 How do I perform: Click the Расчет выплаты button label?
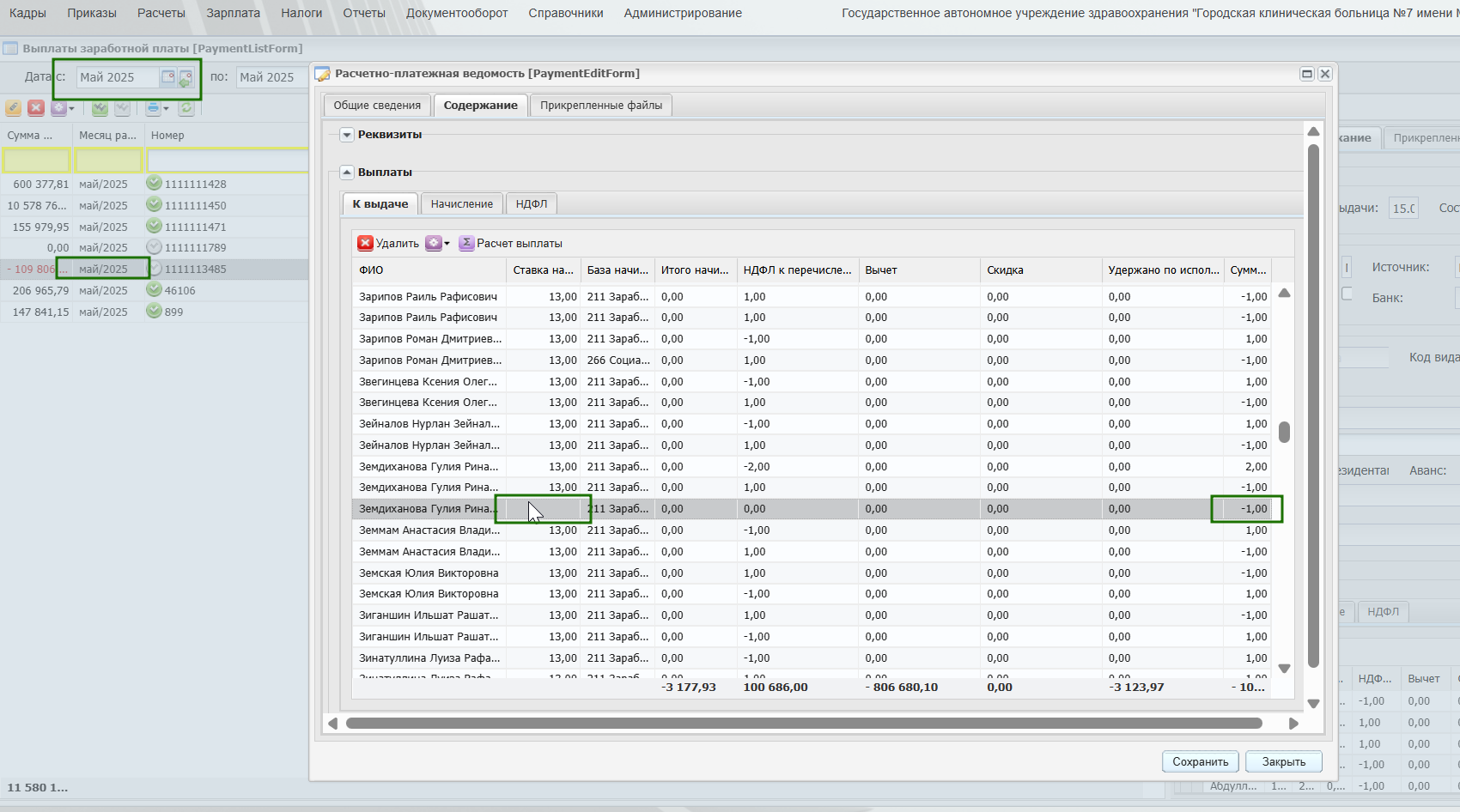click(x=520, y=244)
